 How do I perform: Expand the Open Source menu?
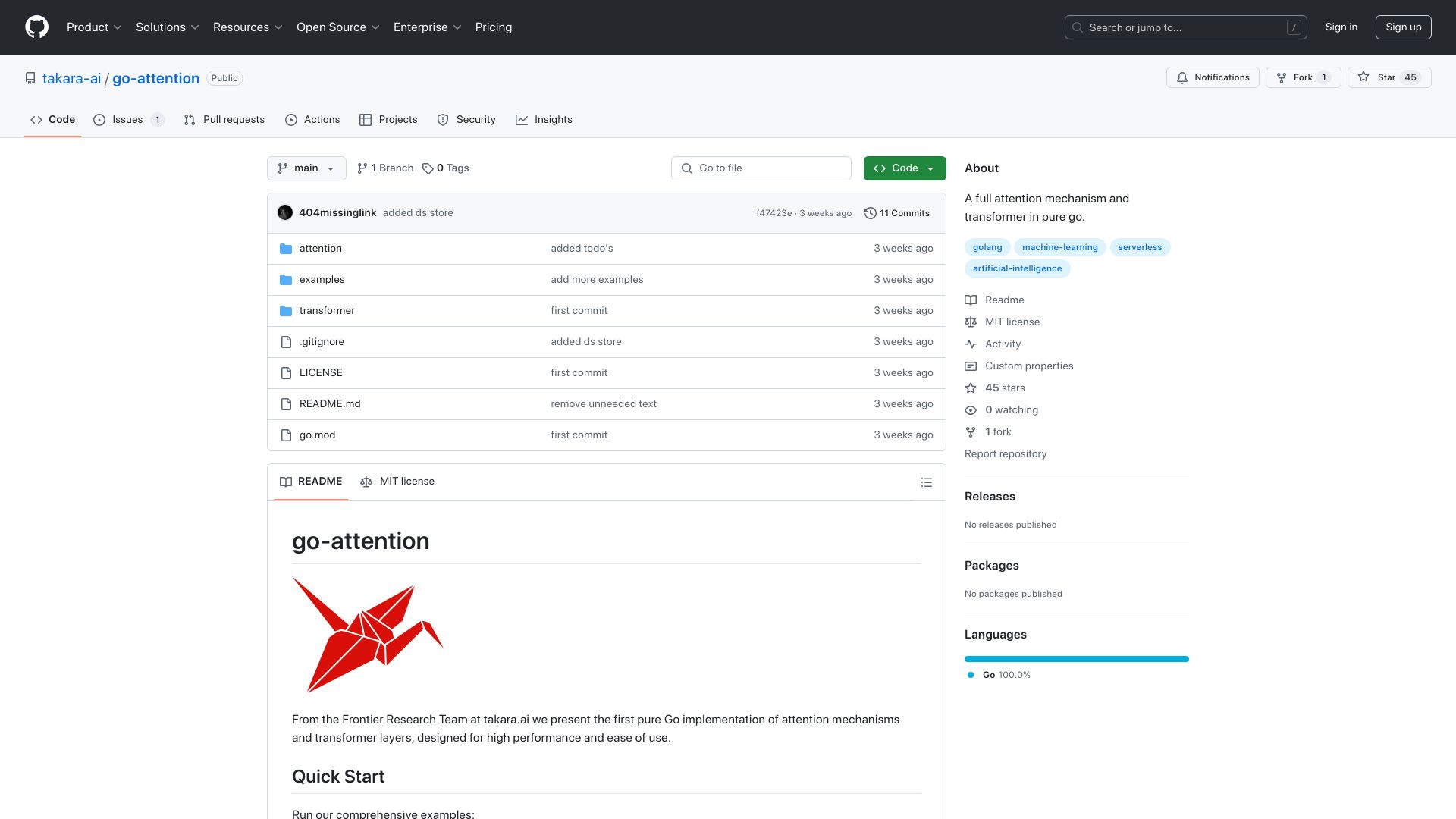point(338,27)
